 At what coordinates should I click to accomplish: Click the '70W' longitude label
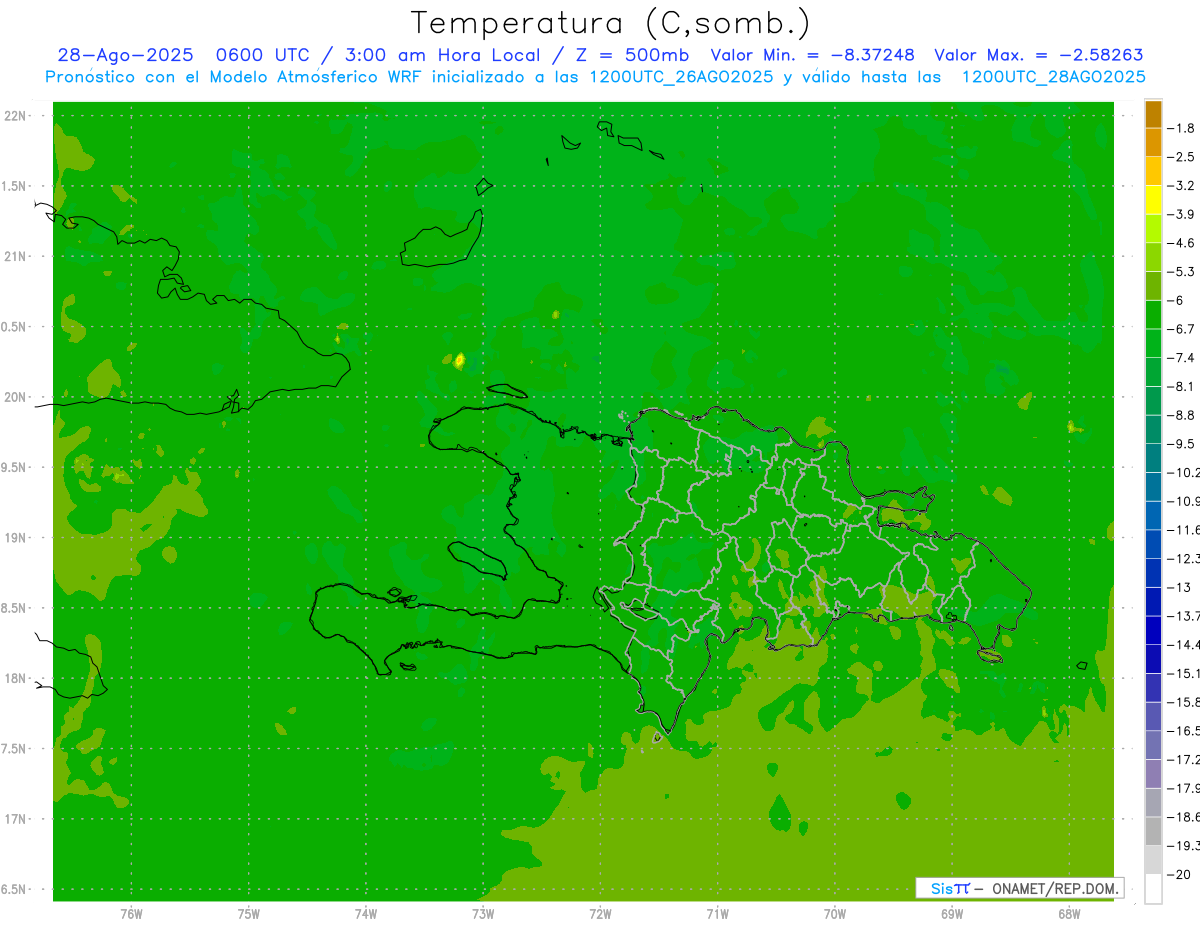pos(834,914)
